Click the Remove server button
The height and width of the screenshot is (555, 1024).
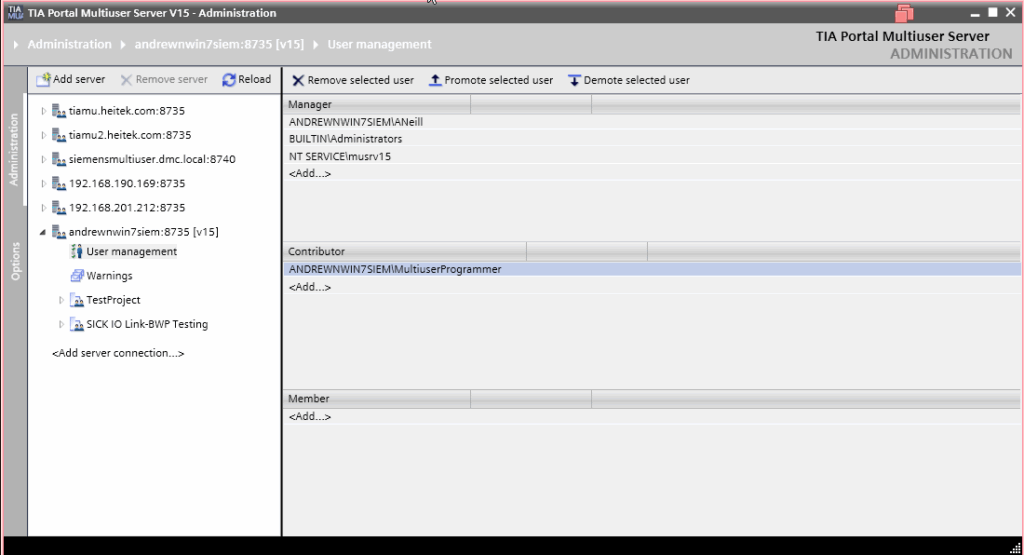(164, 80)
